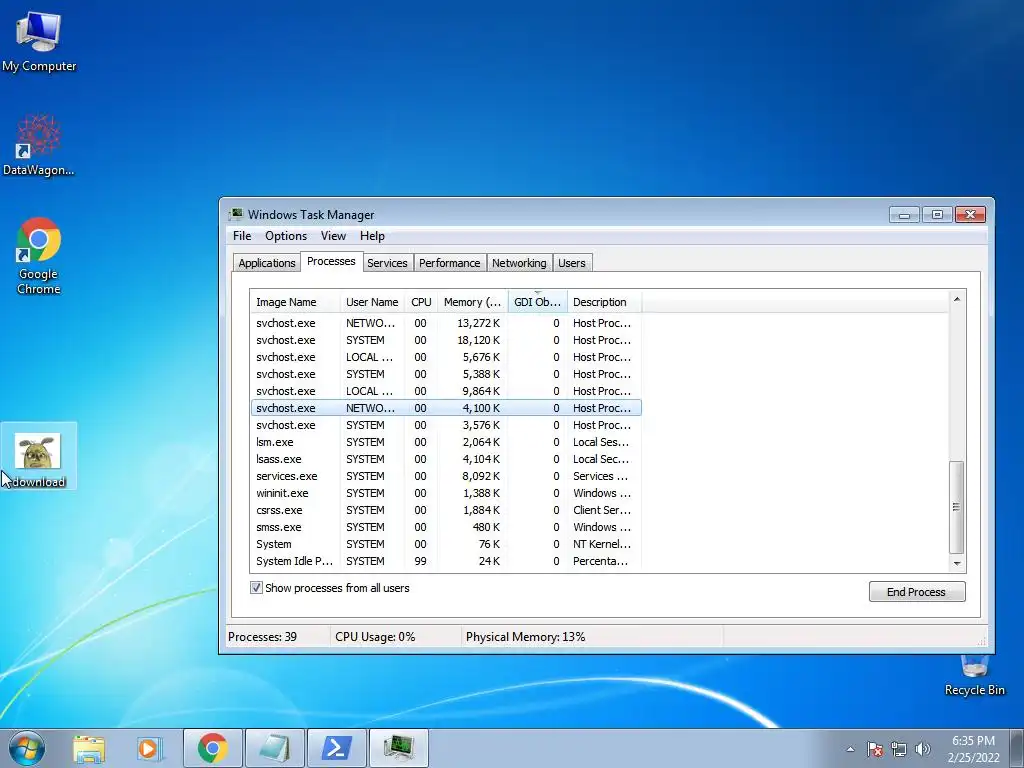Click the Task Manager taskbar button
This screenshot has width=1024, height=768.
[x=398, y=748]
